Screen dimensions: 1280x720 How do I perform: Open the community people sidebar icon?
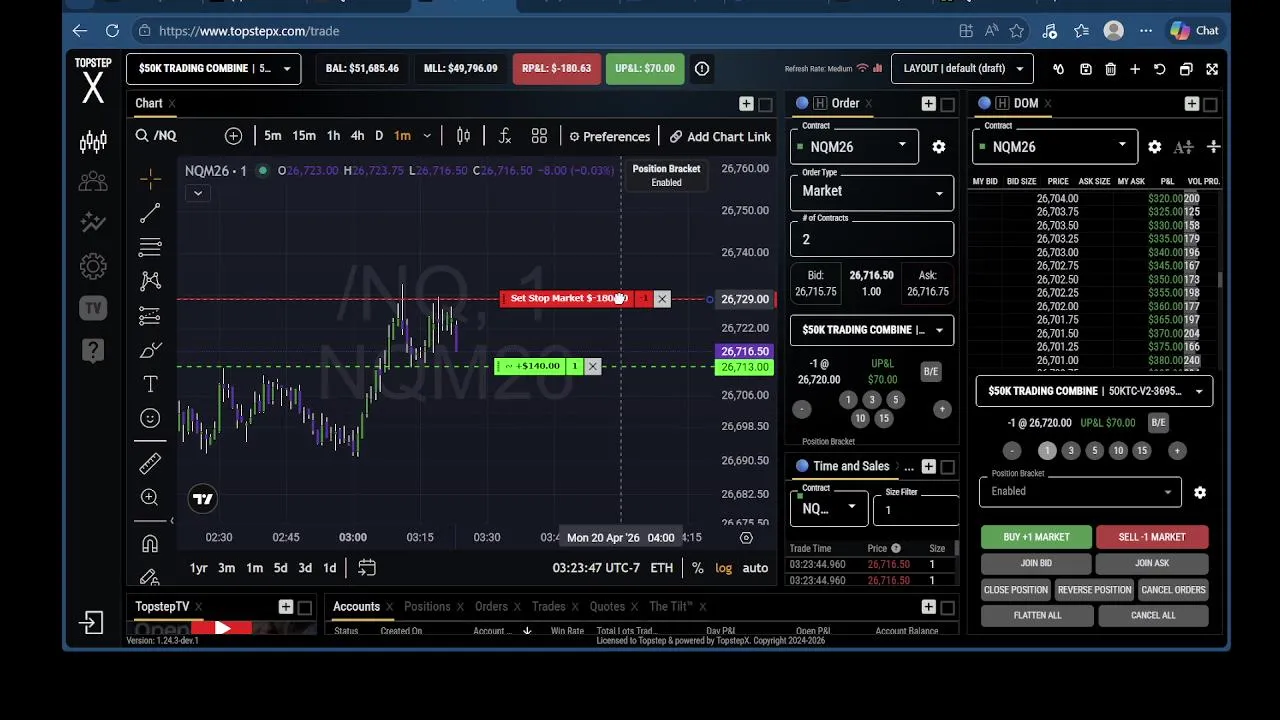pos(93,181)
